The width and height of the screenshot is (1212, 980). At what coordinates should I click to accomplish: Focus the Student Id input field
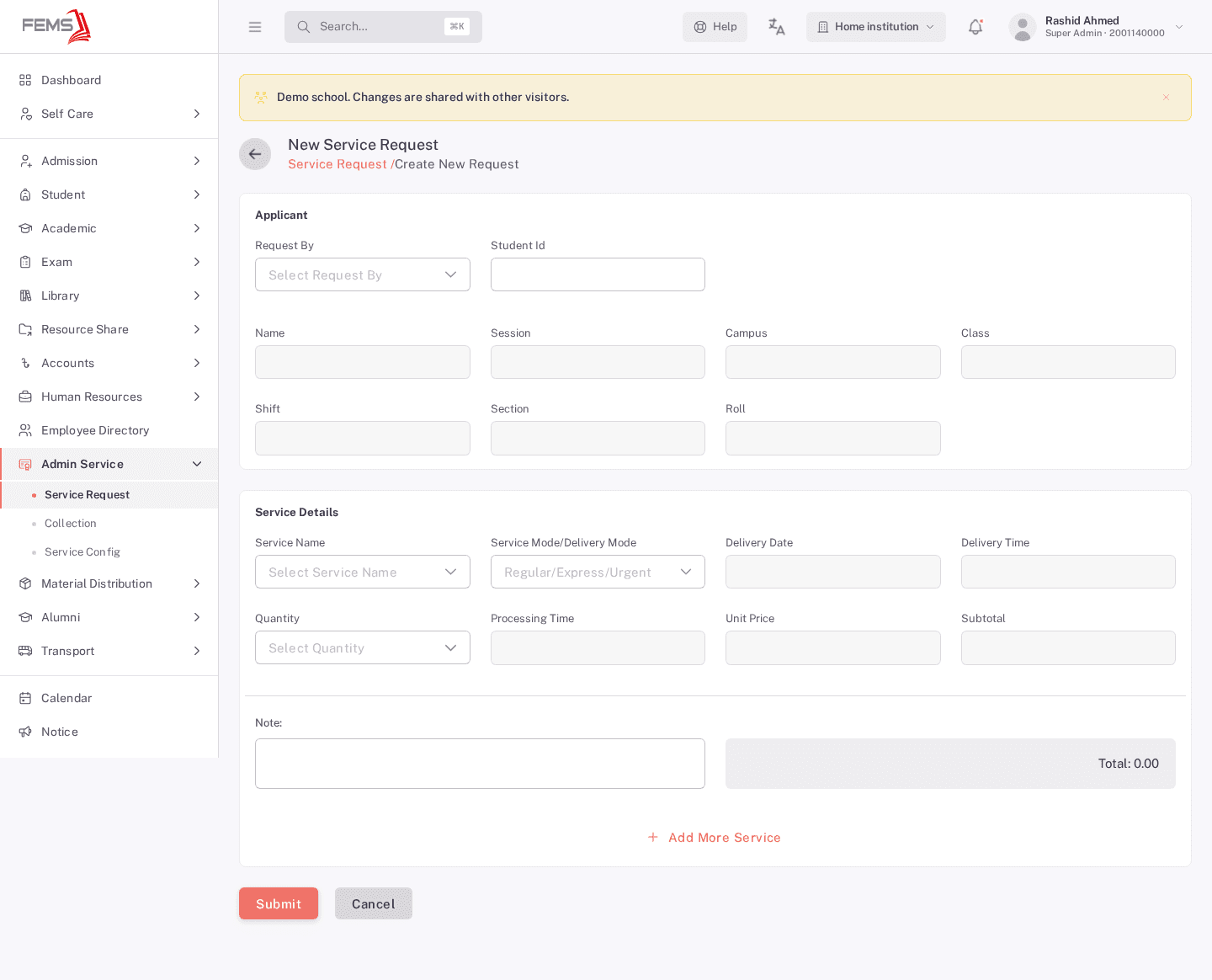[598, 274]
